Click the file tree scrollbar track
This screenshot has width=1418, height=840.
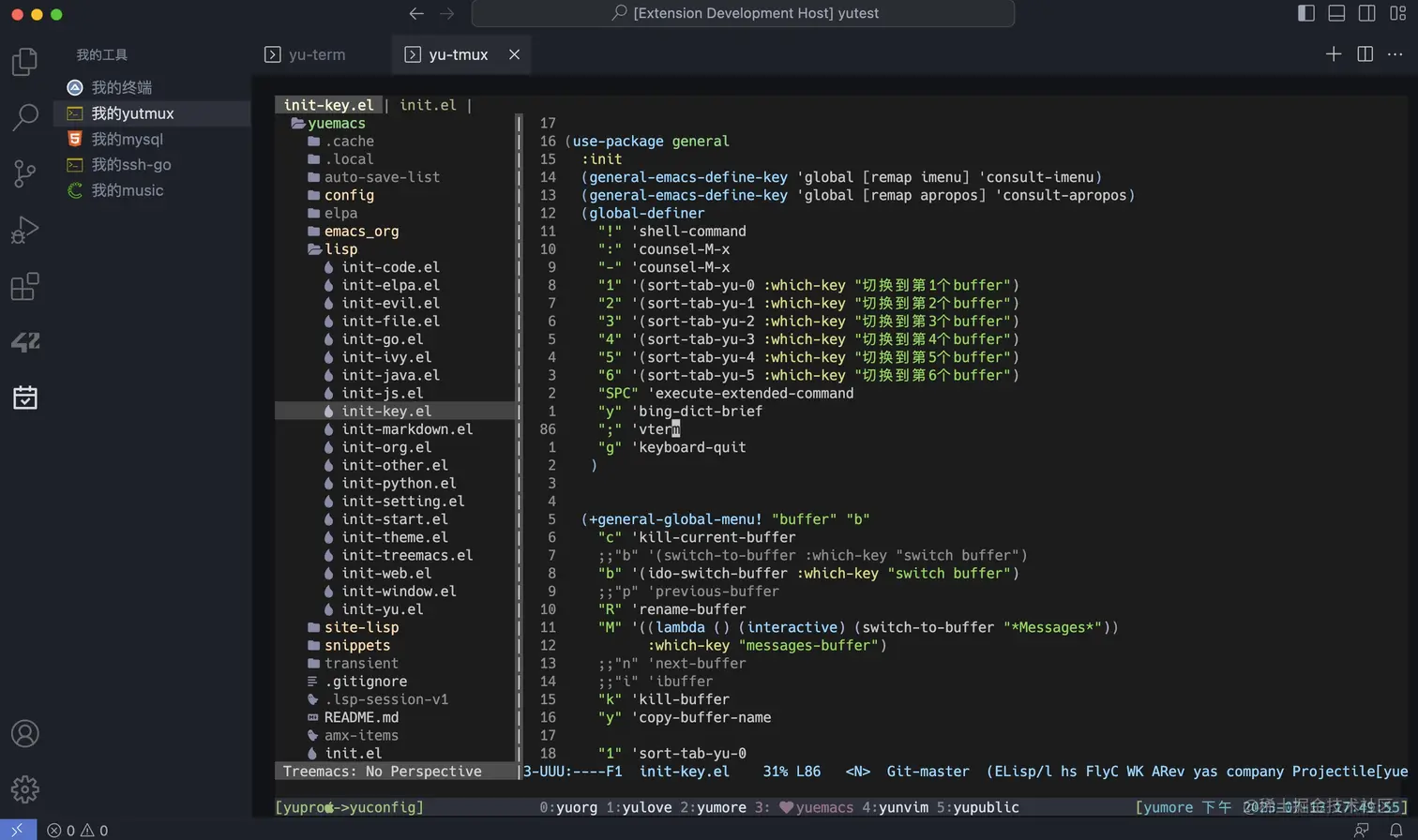[518, 422]
